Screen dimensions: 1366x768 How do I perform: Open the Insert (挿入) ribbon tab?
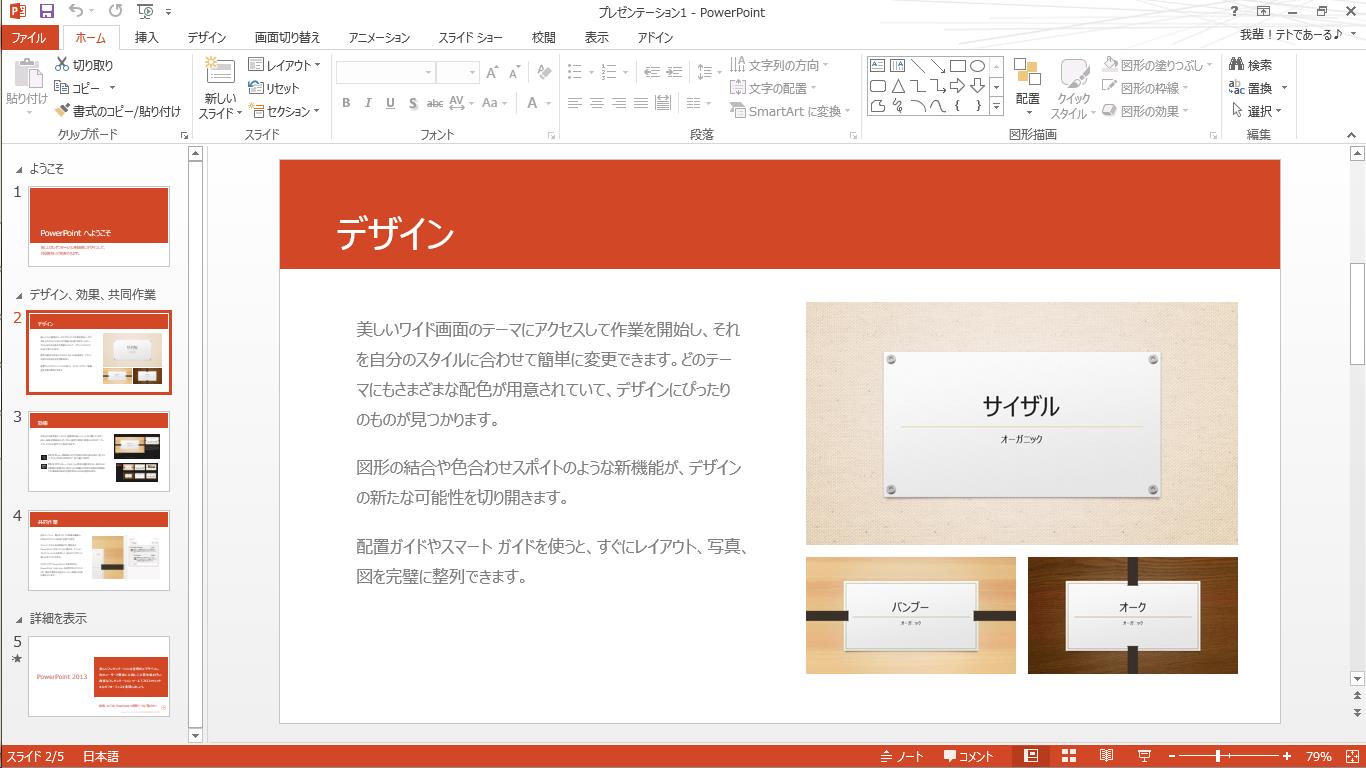pos(146,37)
